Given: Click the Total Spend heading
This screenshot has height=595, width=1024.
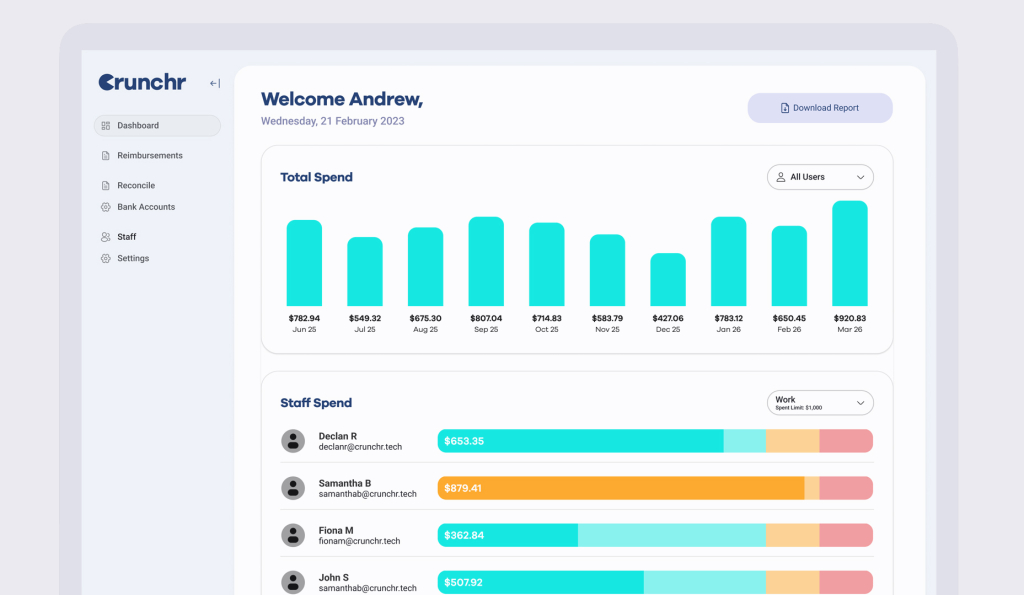Looking at the screenshot, I should [317, 177].
